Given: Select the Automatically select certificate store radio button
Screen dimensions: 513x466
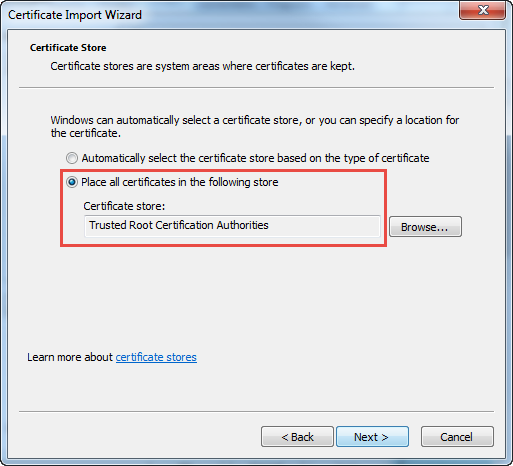Looking at the screenshot, I should [x=72, y=158].
